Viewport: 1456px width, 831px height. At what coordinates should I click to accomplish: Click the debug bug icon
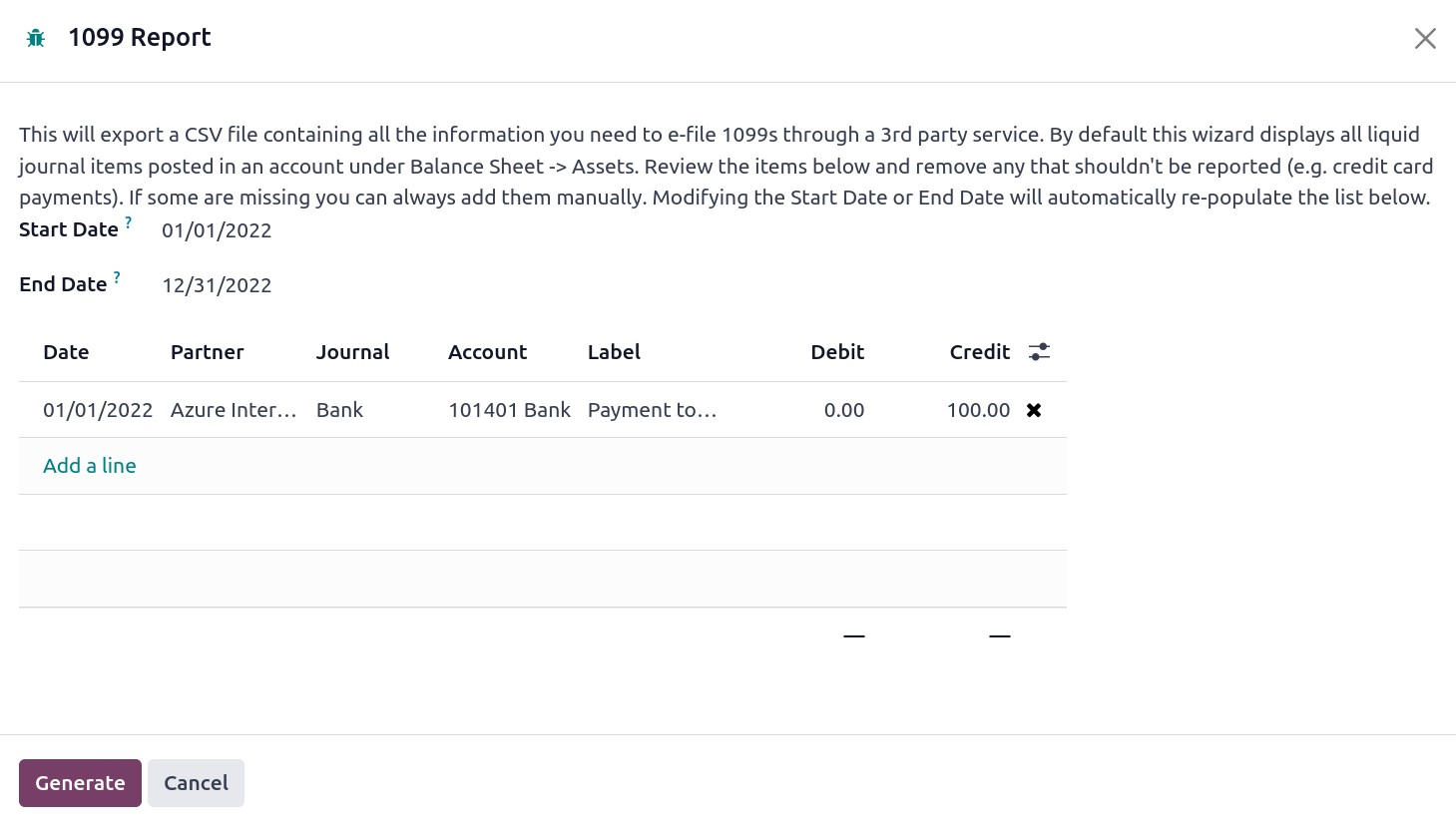[36, 39]
